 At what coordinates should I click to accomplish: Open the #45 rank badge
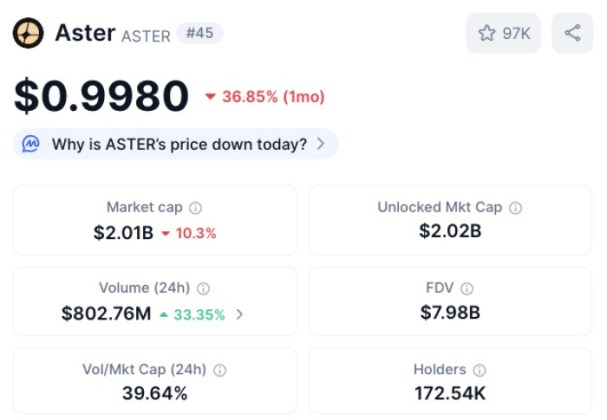(x=199, y=34)
